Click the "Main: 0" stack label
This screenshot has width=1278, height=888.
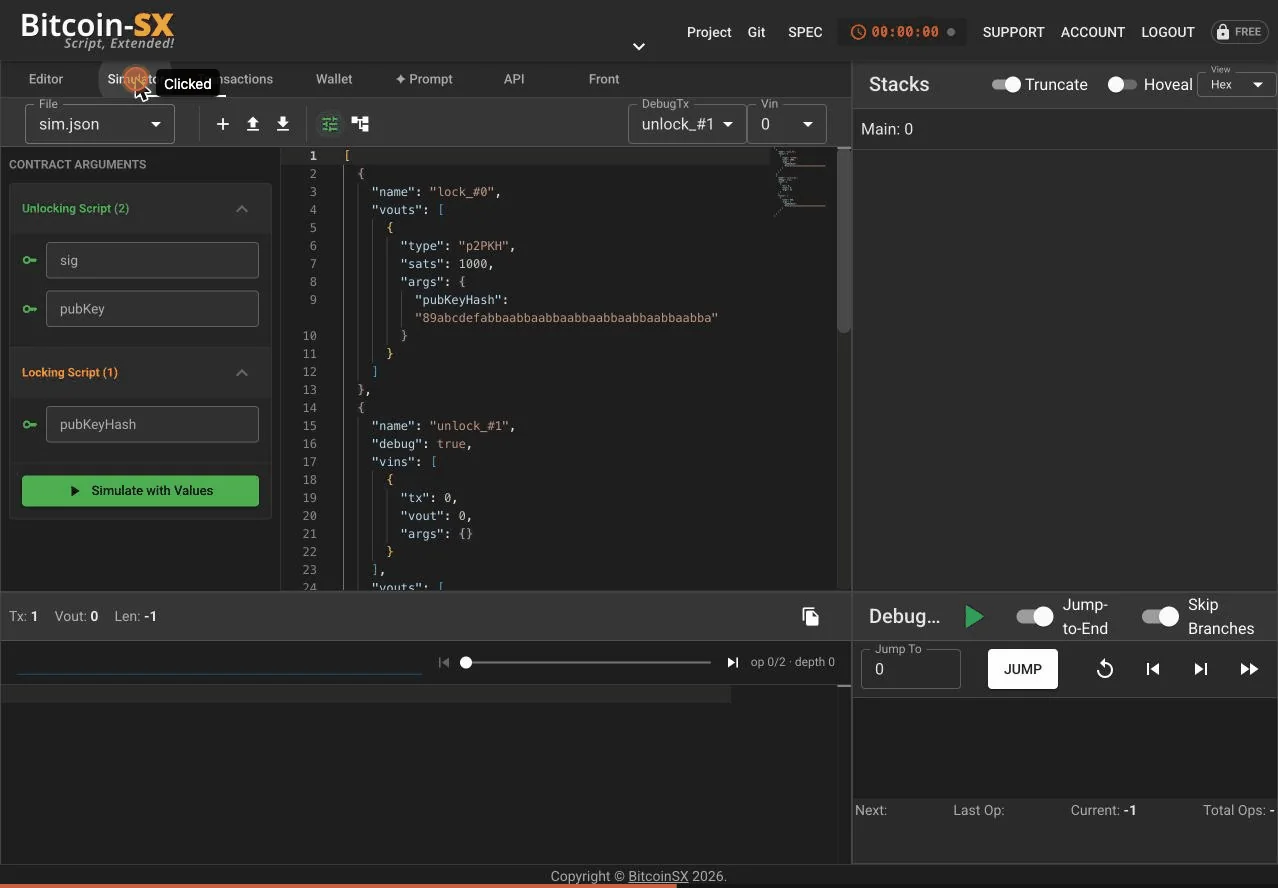[887, 129]
